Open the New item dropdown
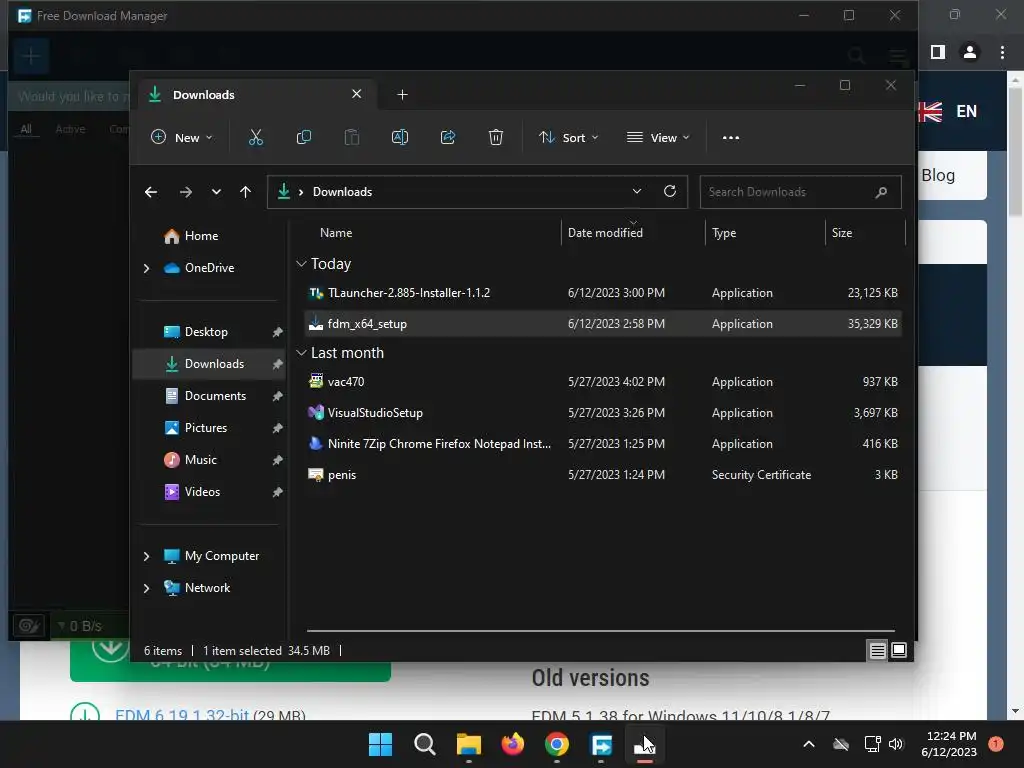This screenshot has width=1024, height=768. click(182, 138)
